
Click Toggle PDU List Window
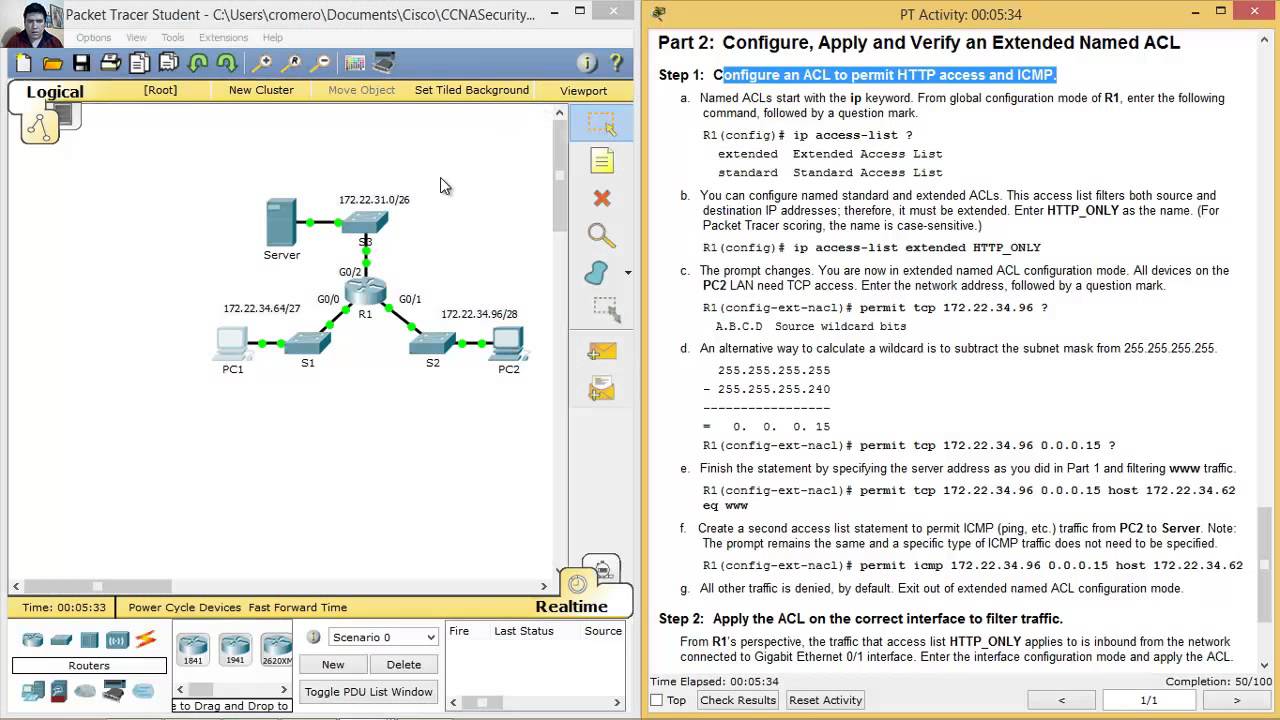(x=369, y=692)
